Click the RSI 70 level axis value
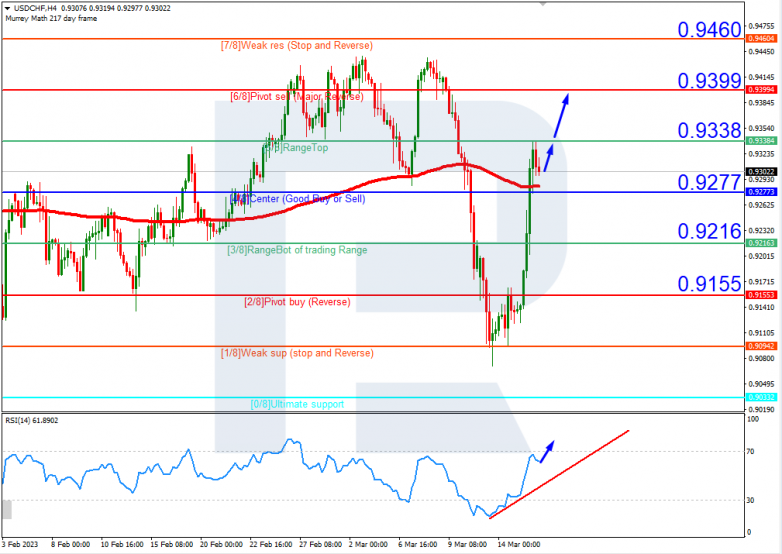The width and height of the screenshot is (782, 554). coord(750,452)
